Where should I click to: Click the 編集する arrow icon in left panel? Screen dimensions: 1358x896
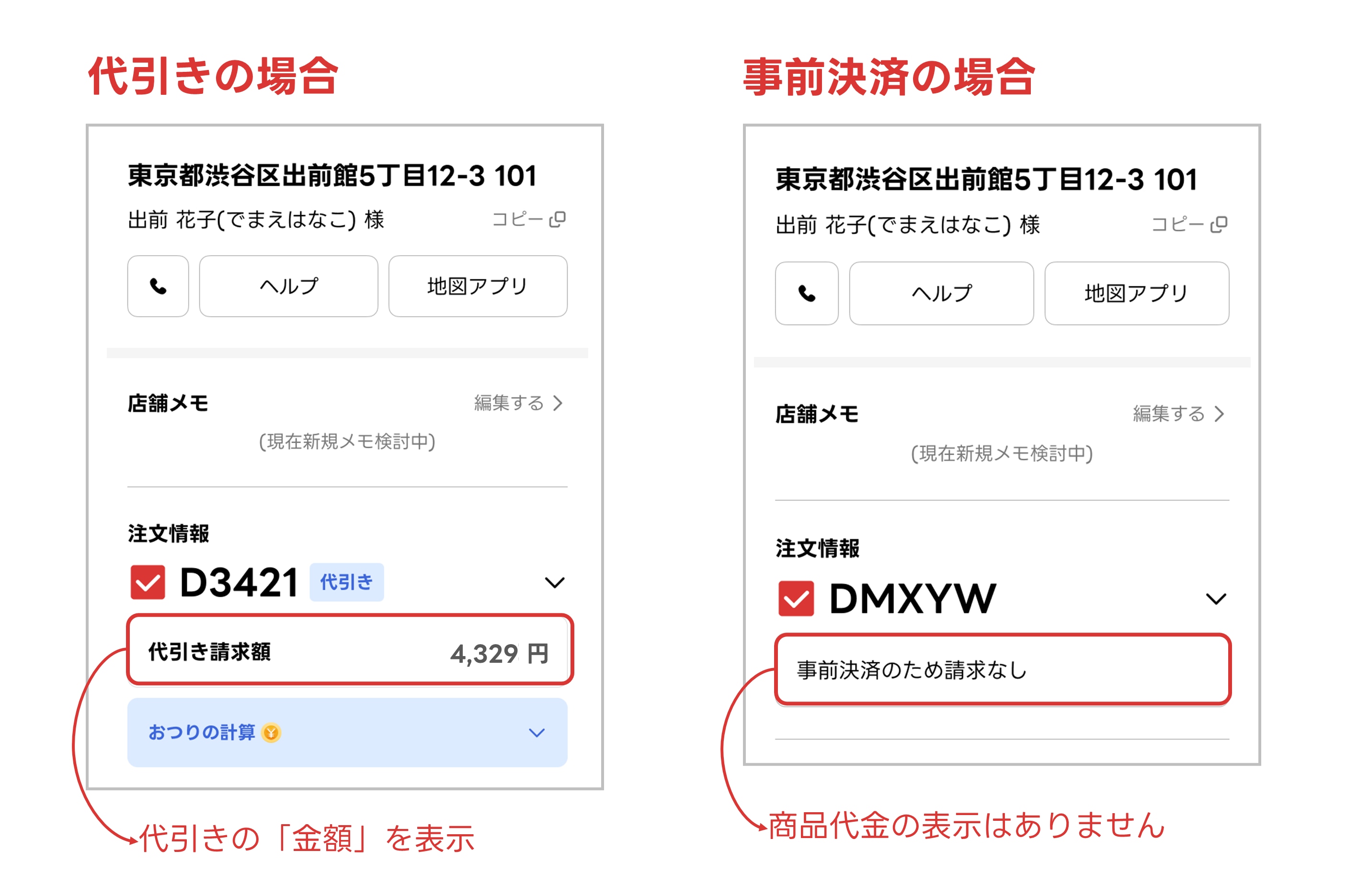coord(558,403)
